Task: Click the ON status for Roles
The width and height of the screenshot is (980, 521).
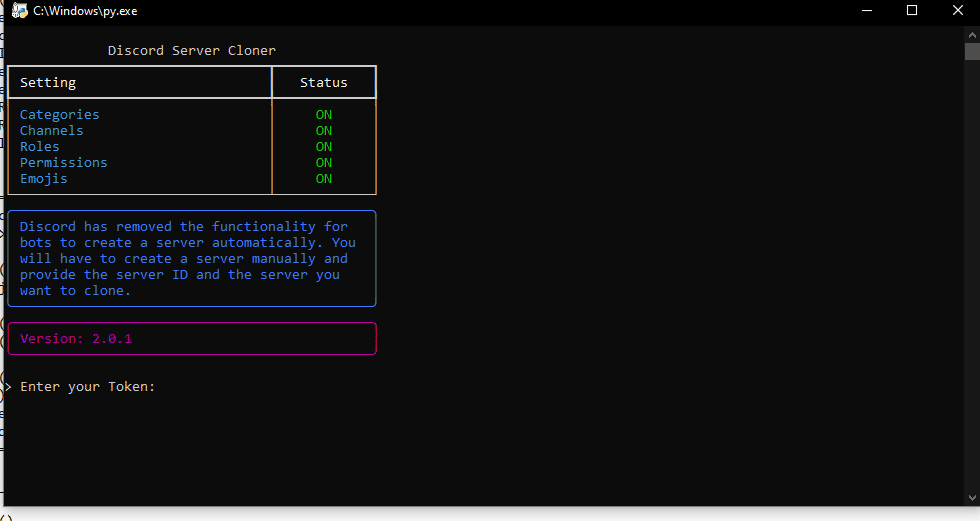Action: click(324, 147)
